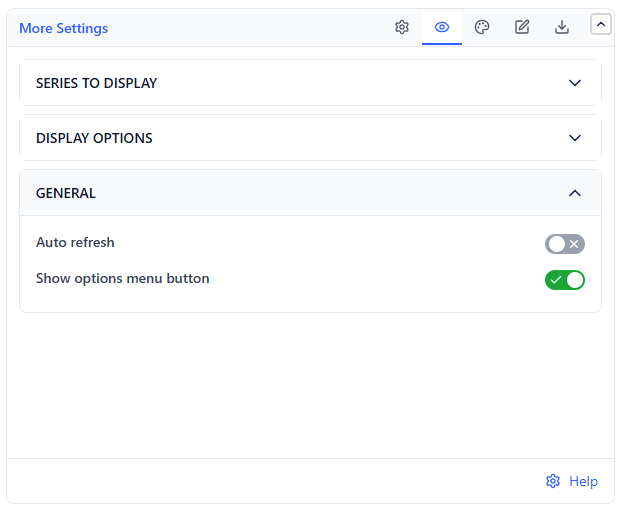Collapse the More Settings panel
The width and height of the screenshot is (618, 510).
tap(601, 24)
